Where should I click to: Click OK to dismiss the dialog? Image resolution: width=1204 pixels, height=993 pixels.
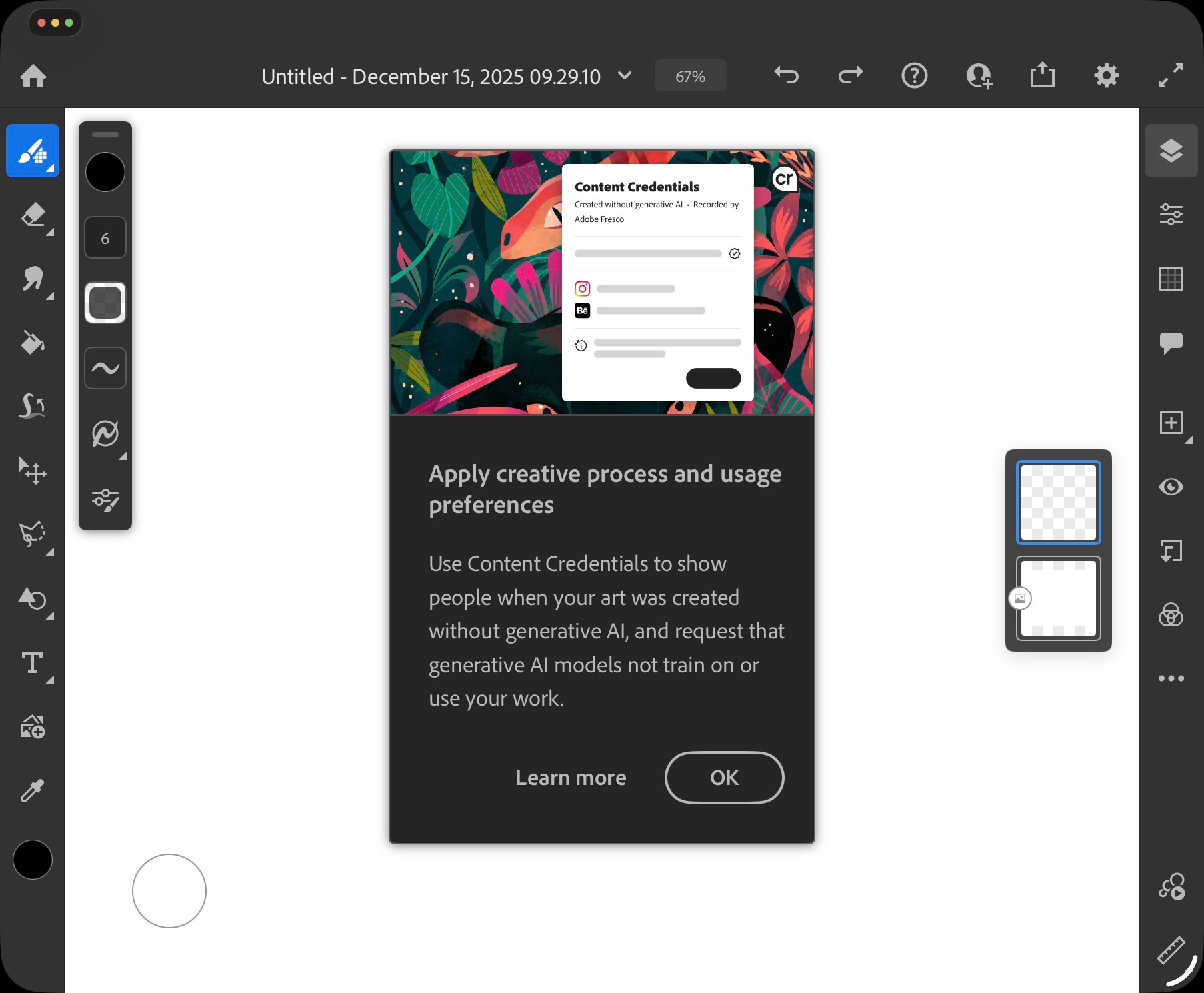724,778
